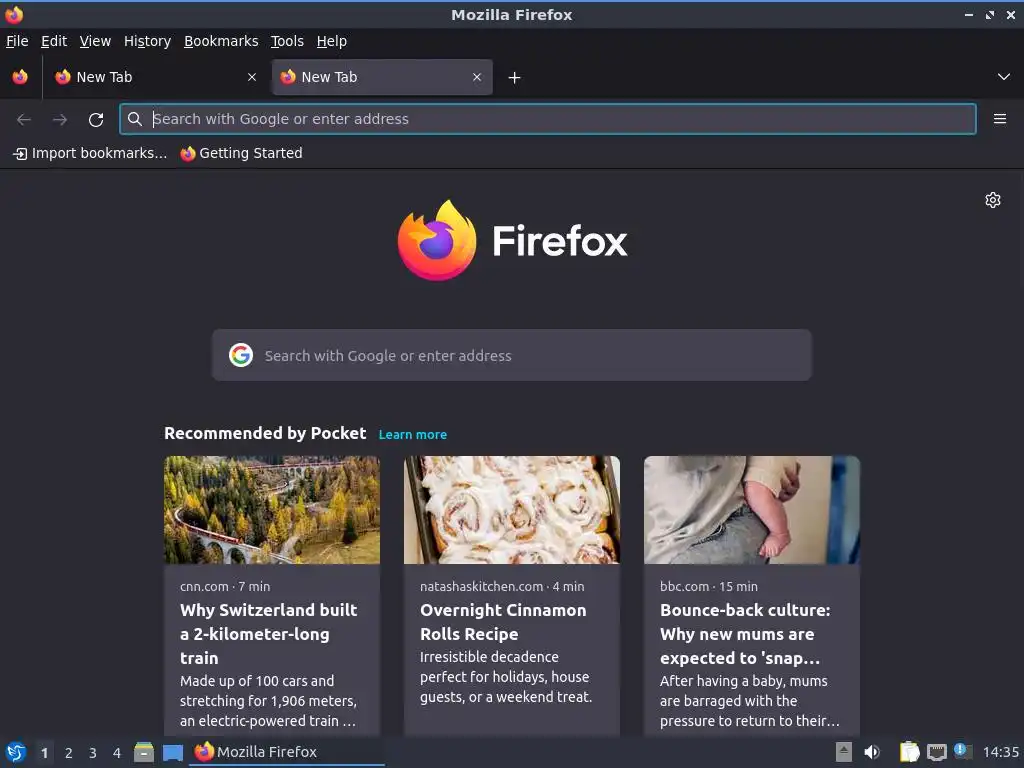Click Import bookmarks toolbar button

tap(90, 153)
